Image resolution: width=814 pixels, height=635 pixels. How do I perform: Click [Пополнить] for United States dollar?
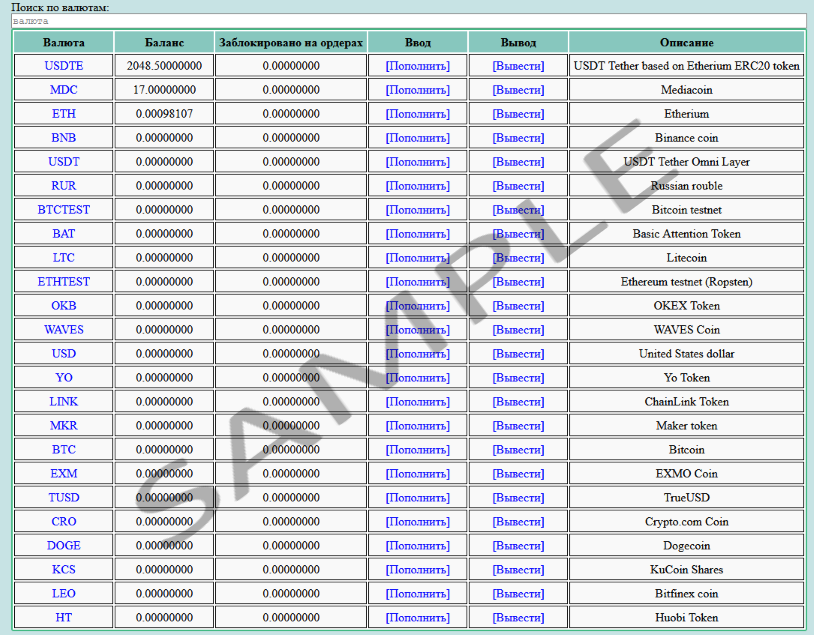(417, 353)
